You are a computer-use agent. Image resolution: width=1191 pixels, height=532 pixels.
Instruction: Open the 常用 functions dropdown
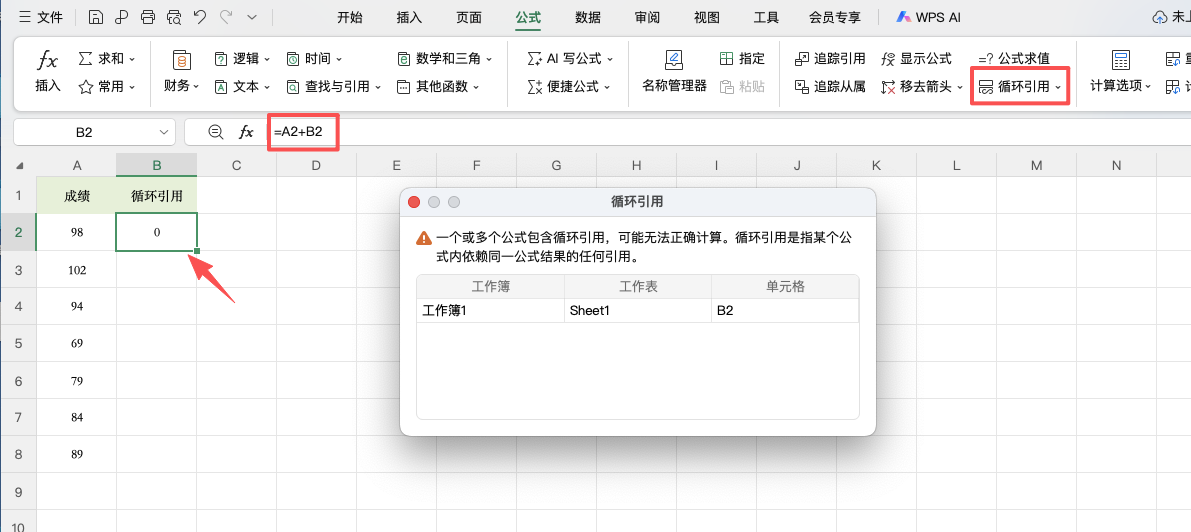coord(107,87)
